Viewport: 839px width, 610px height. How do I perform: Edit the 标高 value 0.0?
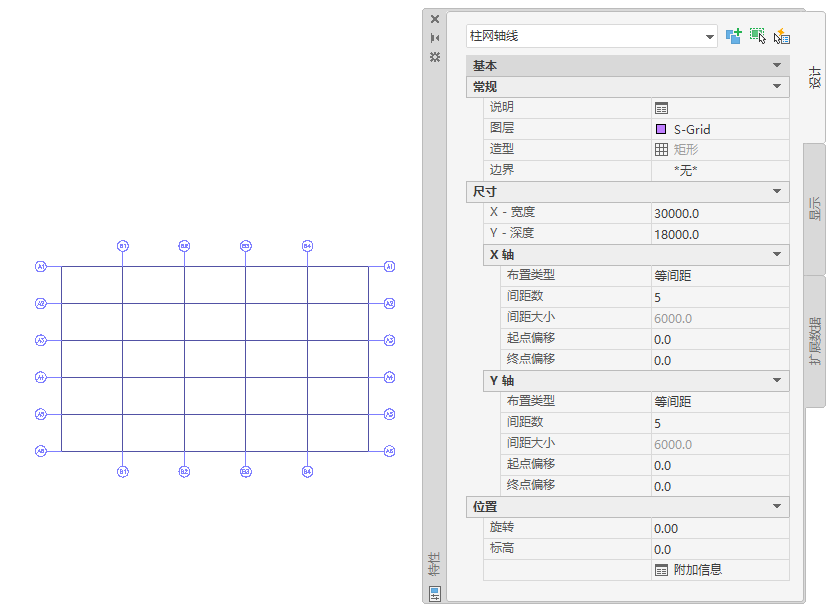click(720, 550)
